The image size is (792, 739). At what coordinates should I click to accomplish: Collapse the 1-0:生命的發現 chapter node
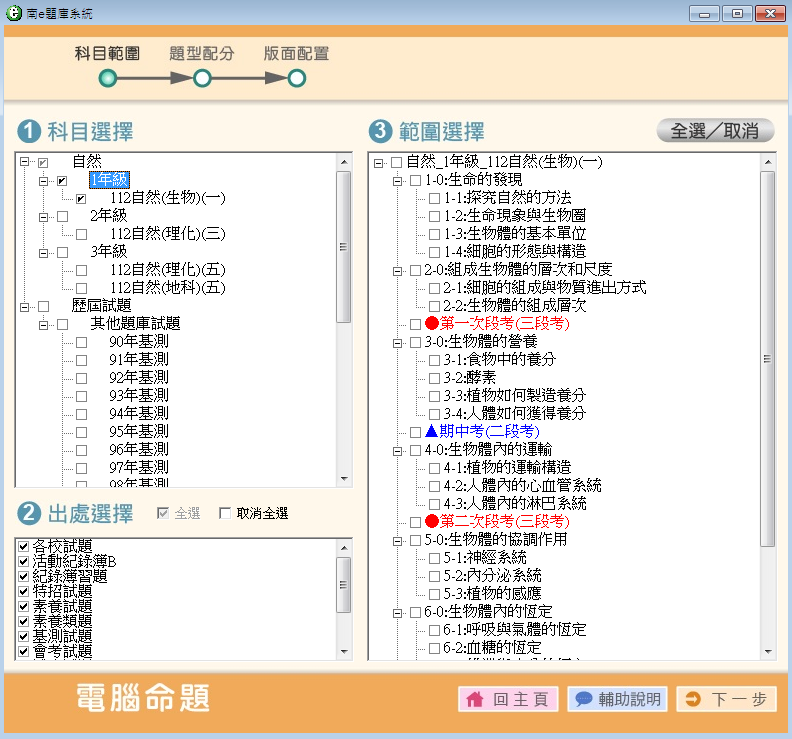pyautogui.click(x=397, y=180)
